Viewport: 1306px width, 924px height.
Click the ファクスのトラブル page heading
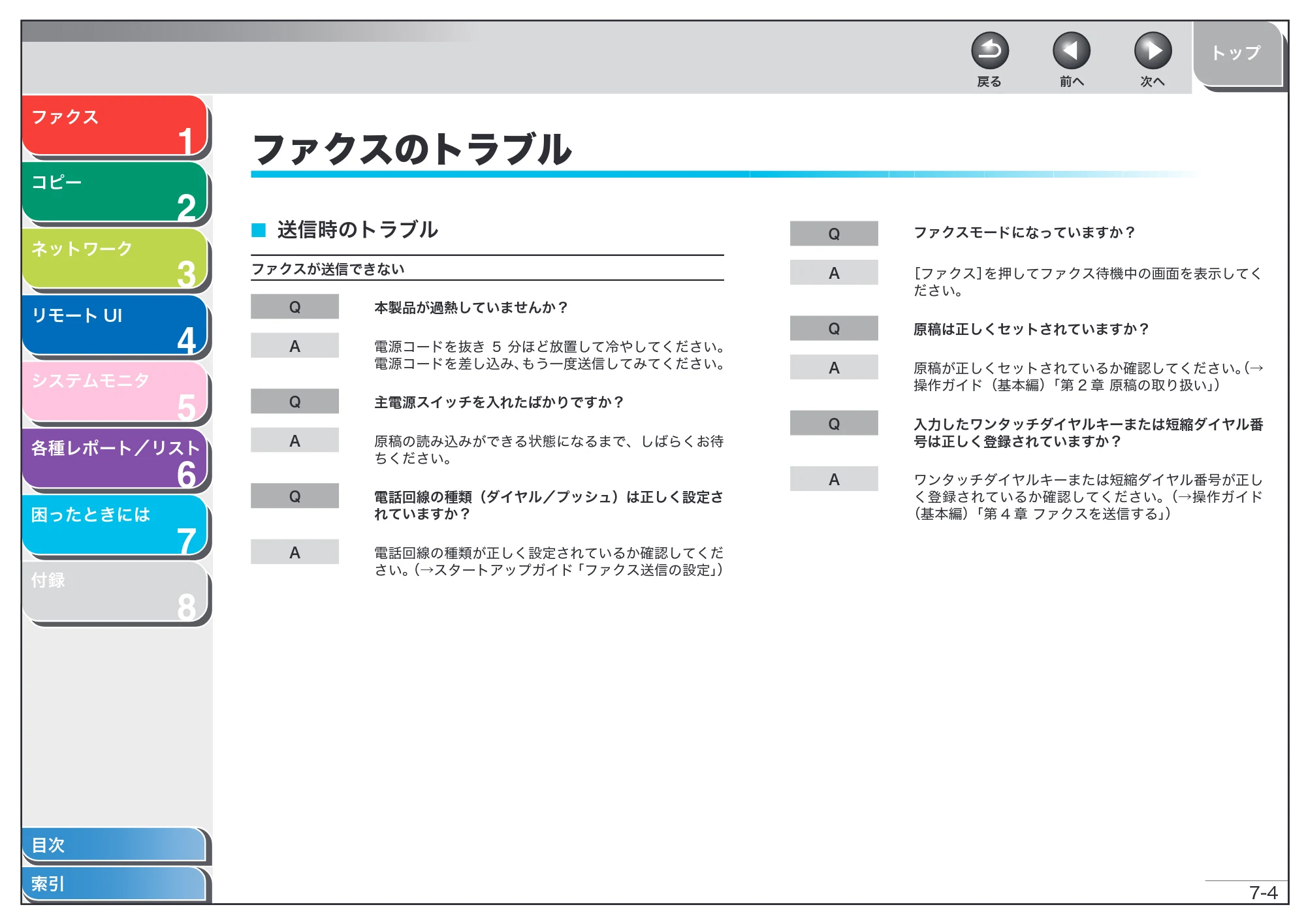point(412,149)
